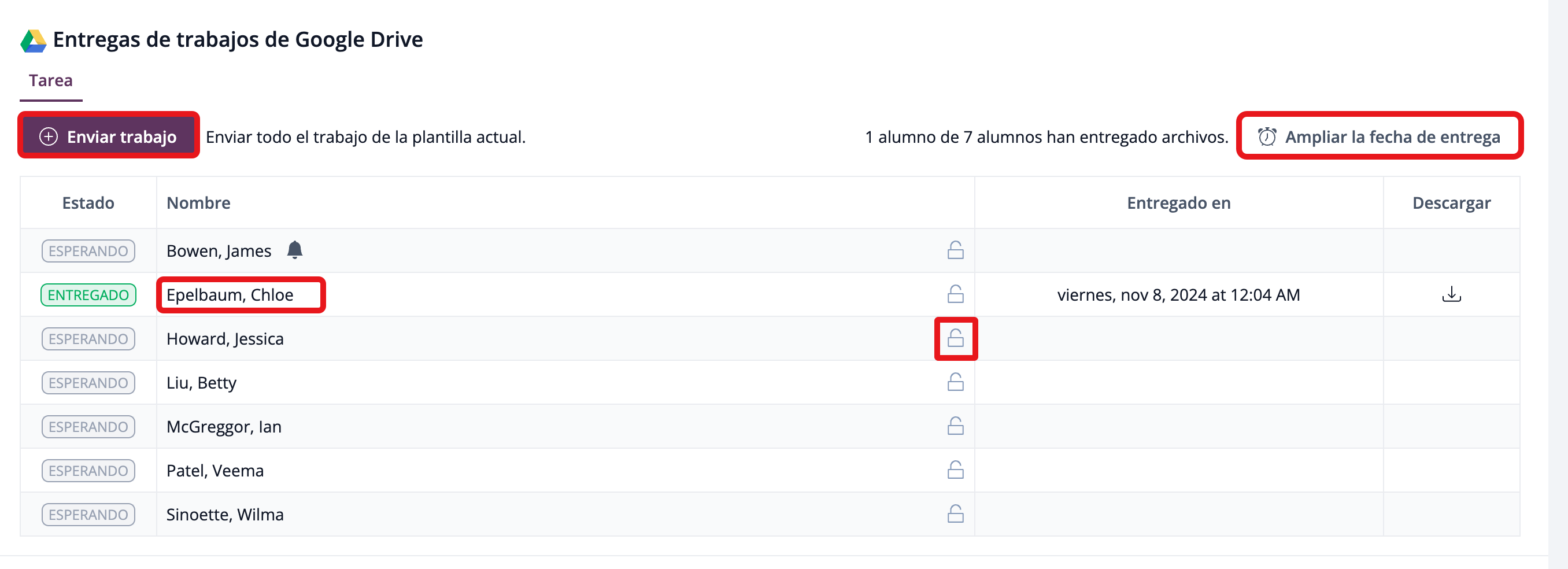Click the Google Drive logo icon

coord(34,41)
